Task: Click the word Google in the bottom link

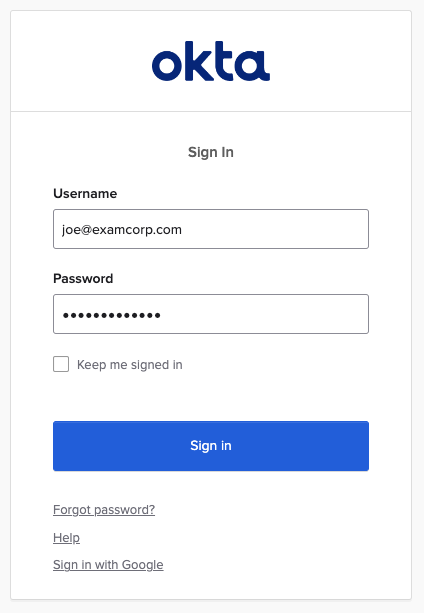Action: (x=143, y=565)
